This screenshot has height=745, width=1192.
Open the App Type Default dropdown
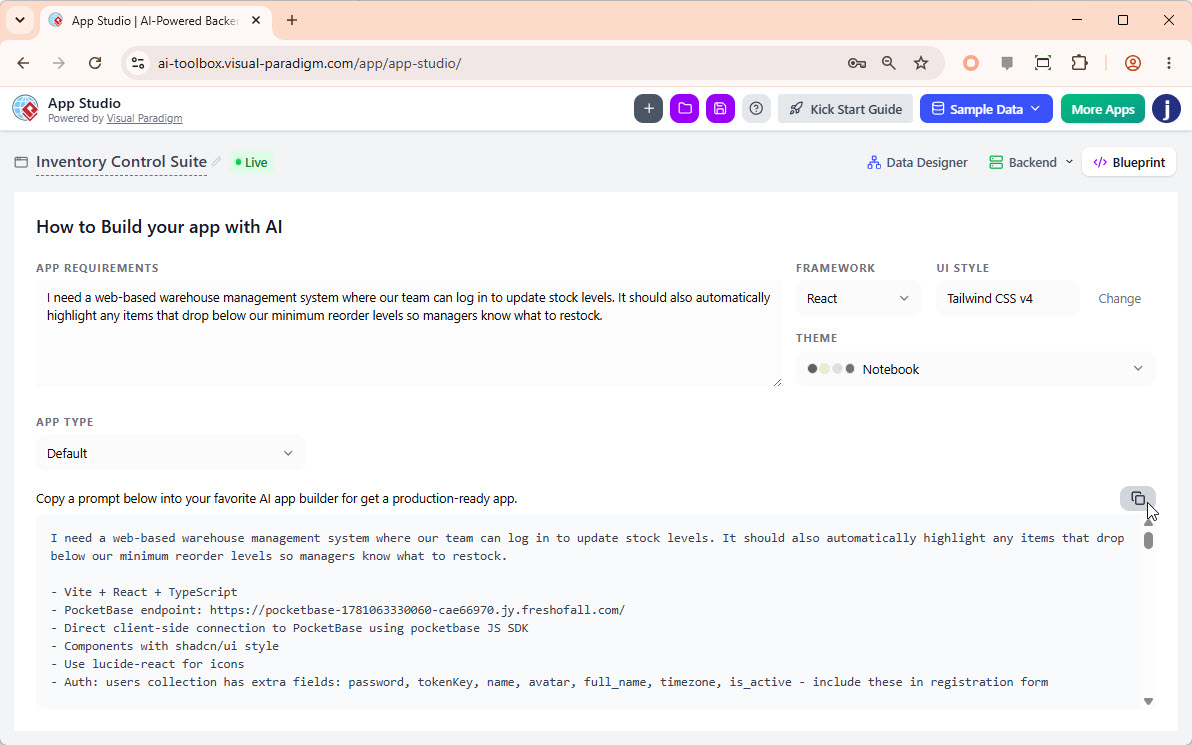pos(170,453)
